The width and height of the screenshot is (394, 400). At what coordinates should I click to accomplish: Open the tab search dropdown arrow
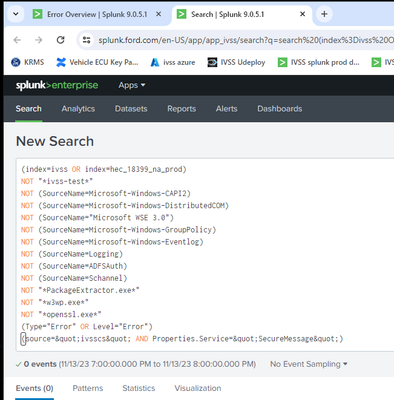(x=16, y=14)
